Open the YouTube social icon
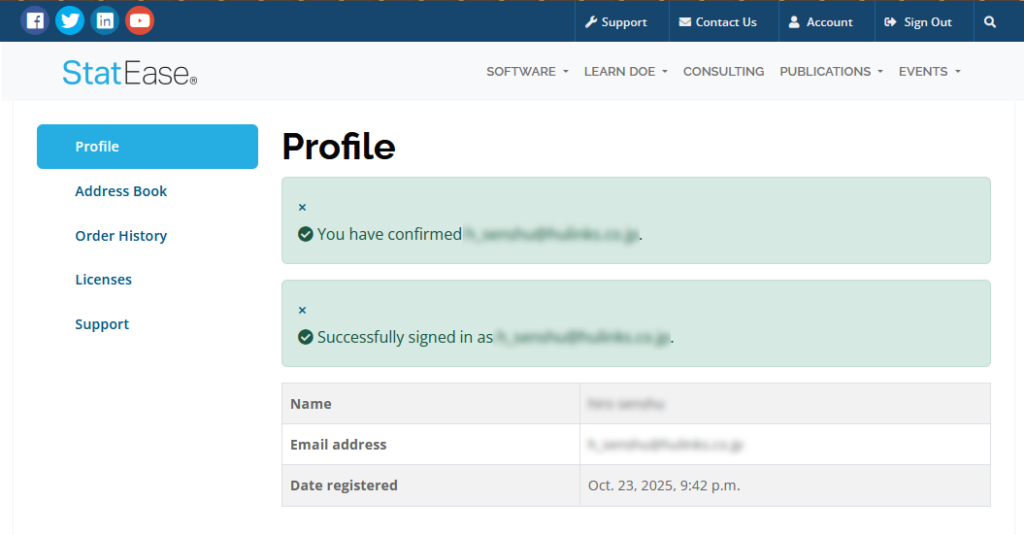The height and width of the screenshot is (535, 1024). [x=140, y=20]
